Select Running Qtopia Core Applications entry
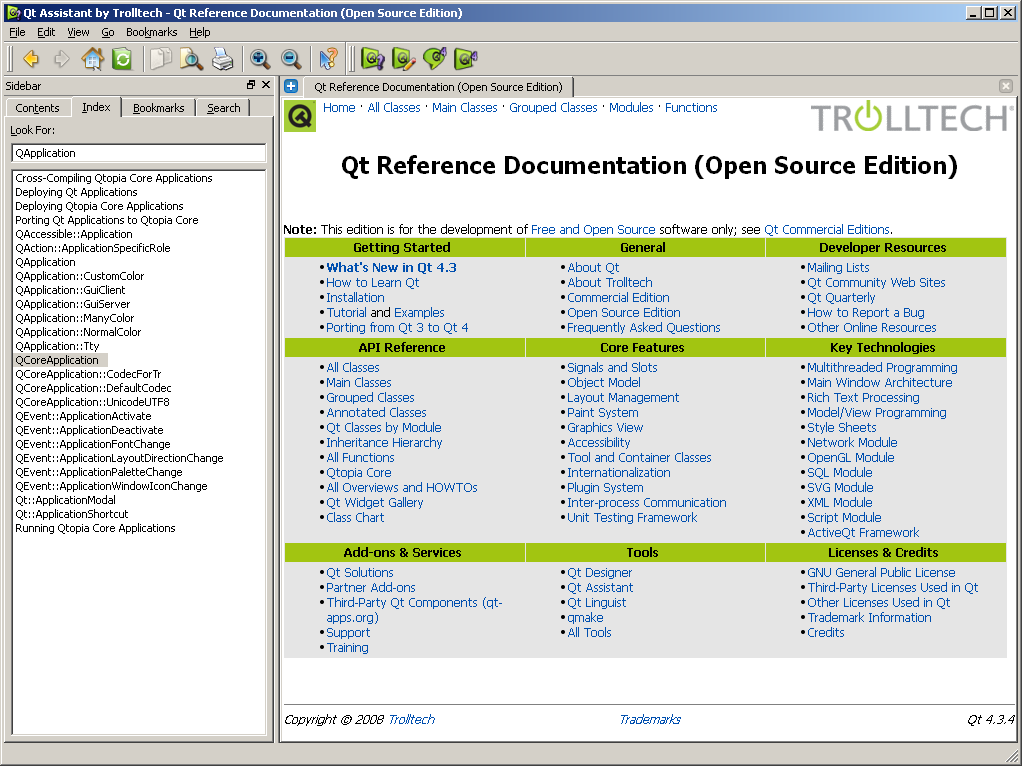 [95, 528]
